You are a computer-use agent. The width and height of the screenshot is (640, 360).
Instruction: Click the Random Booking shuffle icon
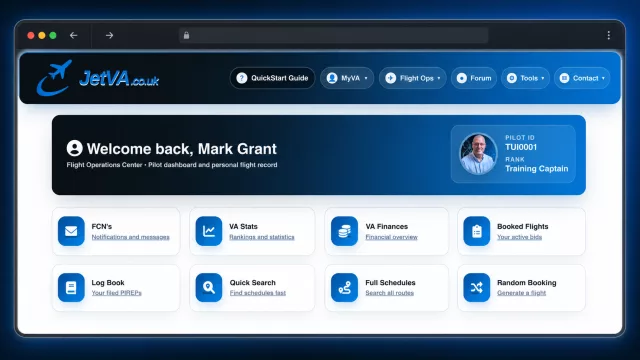(476, 287)
